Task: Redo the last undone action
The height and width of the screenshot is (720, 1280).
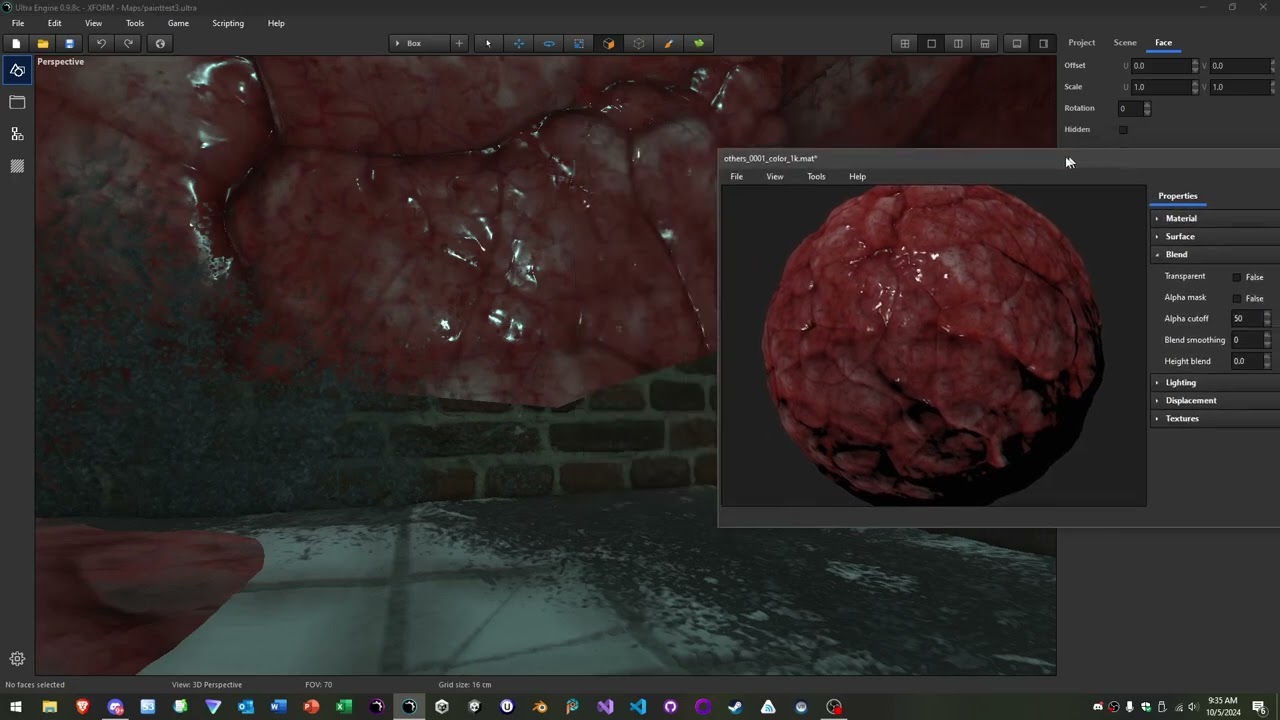Action: point(128,43)
